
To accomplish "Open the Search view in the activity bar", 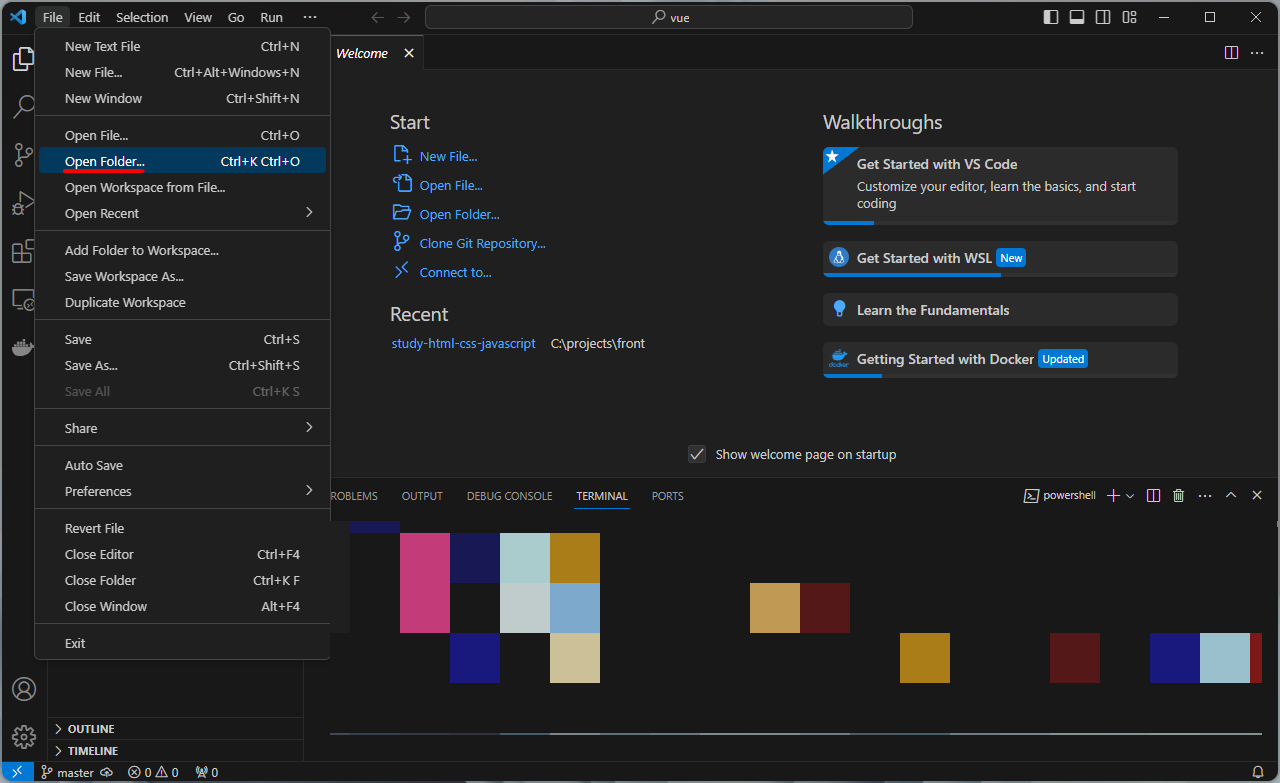I will point(23,107).
